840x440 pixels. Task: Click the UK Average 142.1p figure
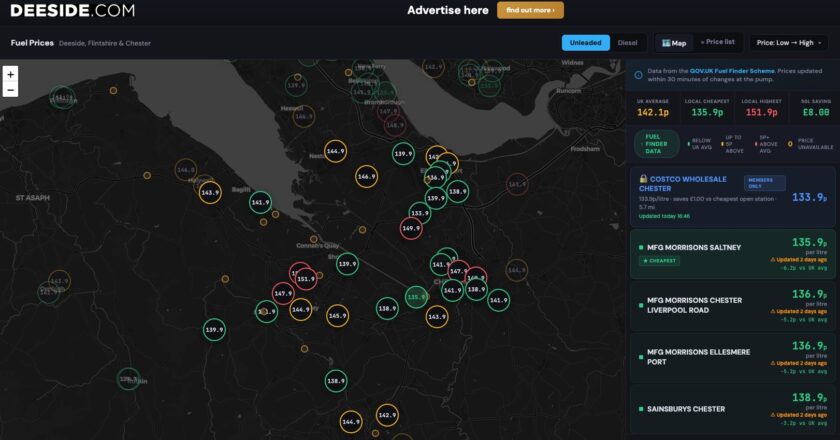(653, 113)
